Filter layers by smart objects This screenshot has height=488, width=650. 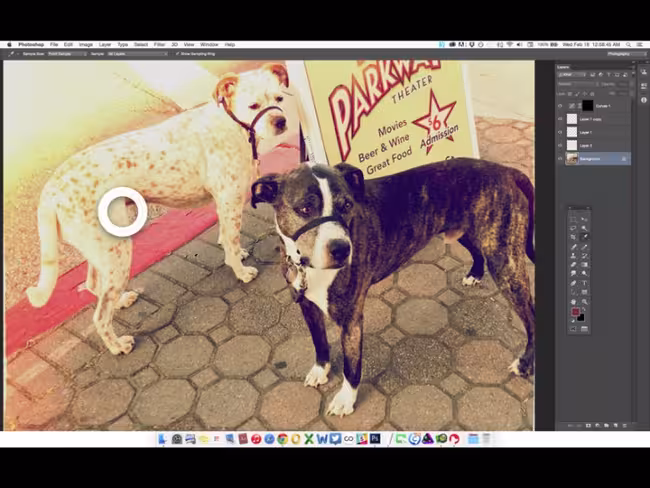click(x=625, y=75)
